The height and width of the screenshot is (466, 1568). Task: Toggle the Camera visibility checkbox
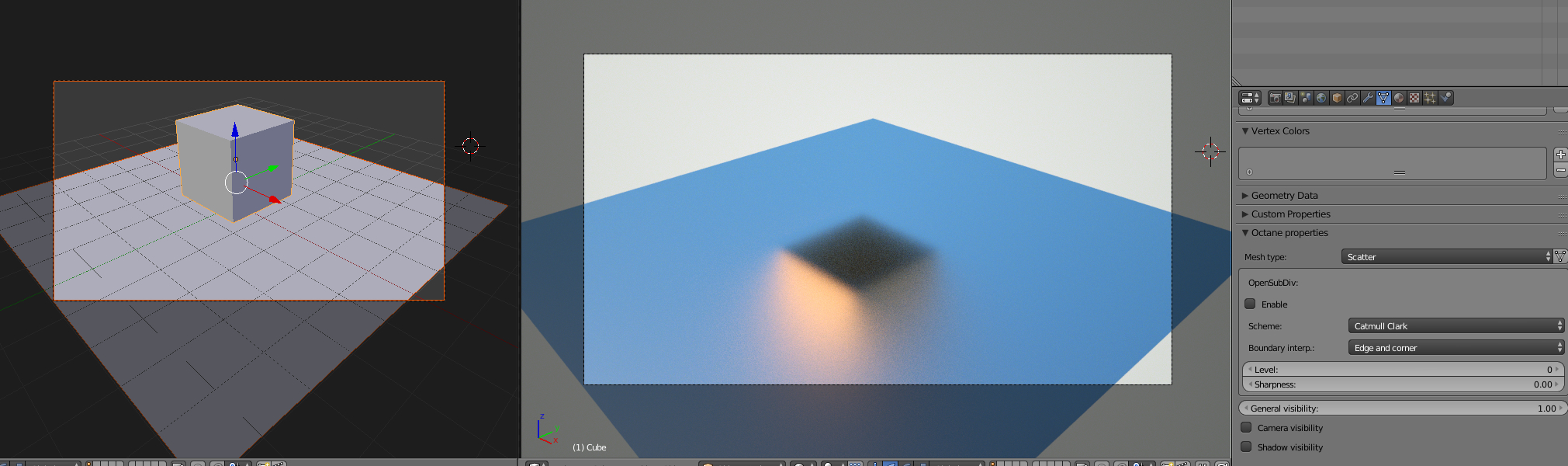tap(1246, 427)
